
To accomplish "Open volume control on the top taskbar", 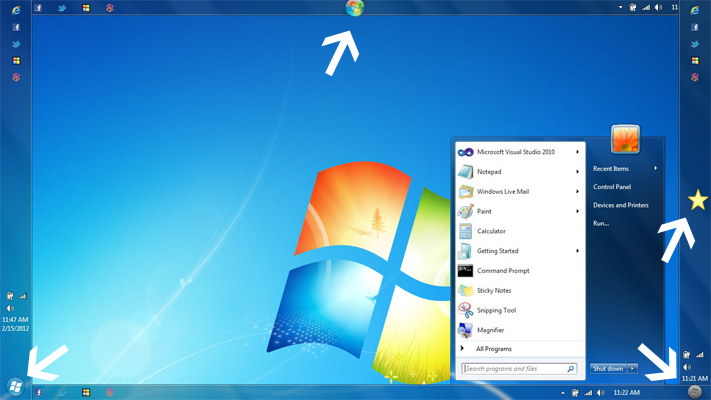I will coord(658,7).
